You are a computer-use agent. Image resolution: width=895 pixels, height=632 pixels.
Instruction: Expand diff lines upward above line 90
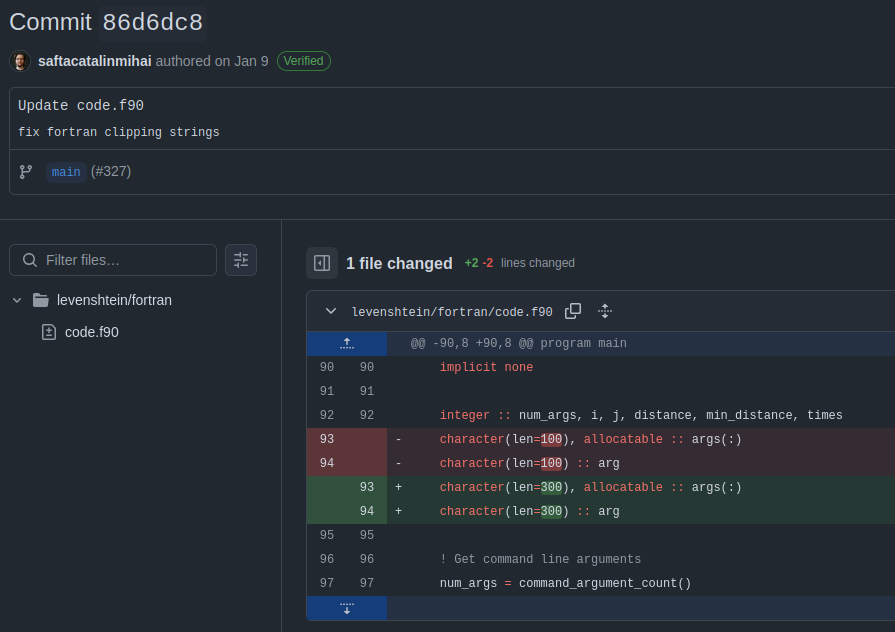346,343
